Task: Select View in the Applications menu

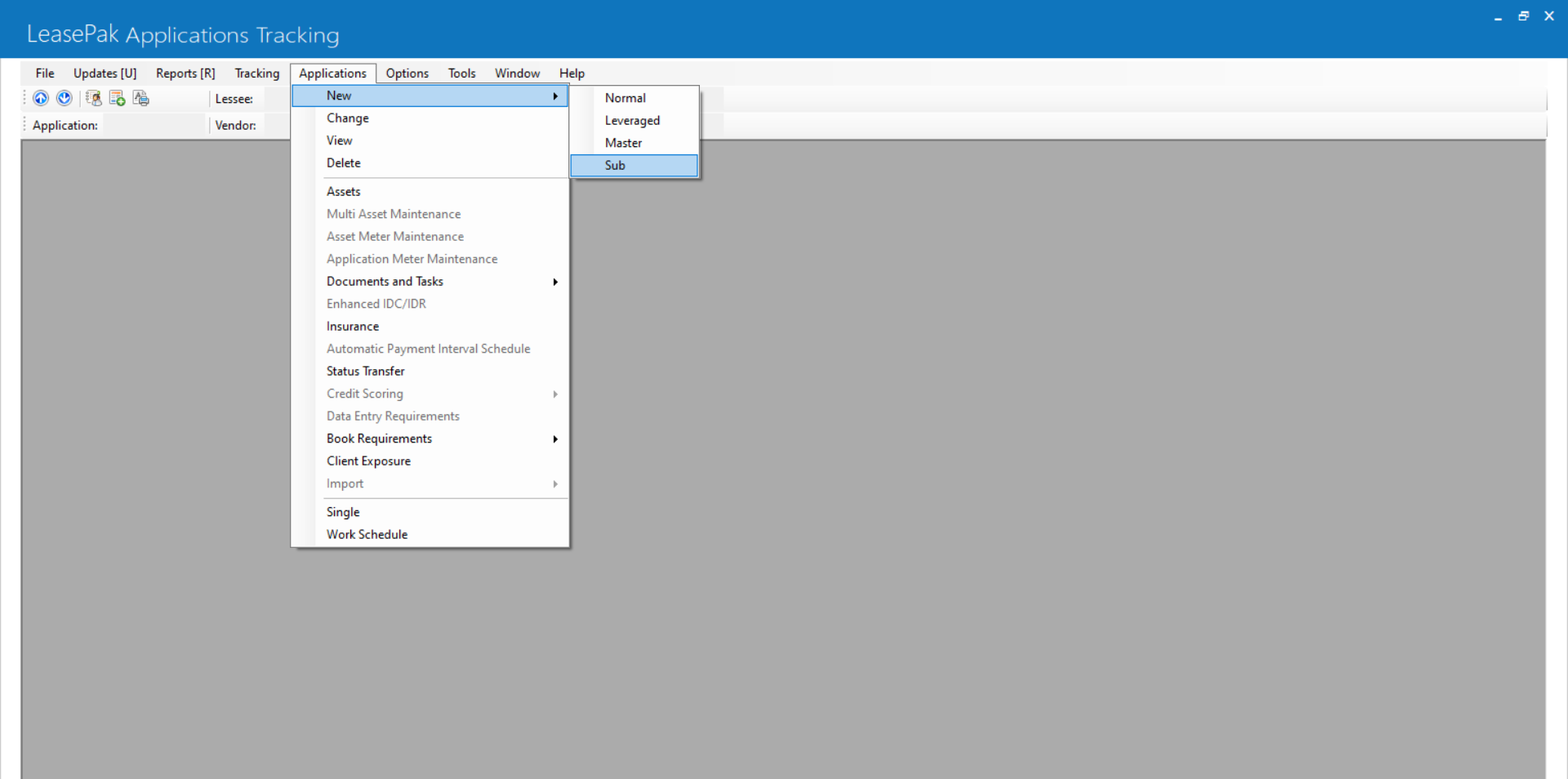Action: point(430,140)
